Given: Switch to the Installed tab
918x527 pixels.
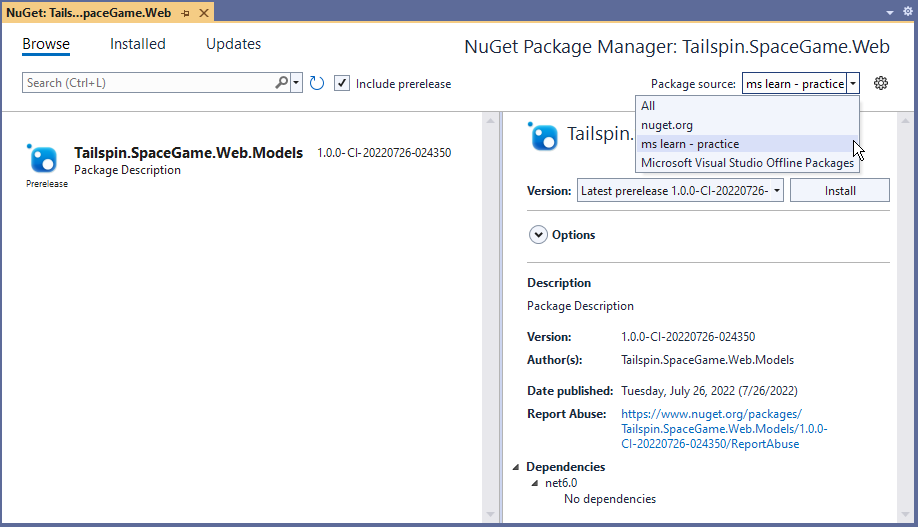Looking at the screenshot, I should [x=138, y=44].
